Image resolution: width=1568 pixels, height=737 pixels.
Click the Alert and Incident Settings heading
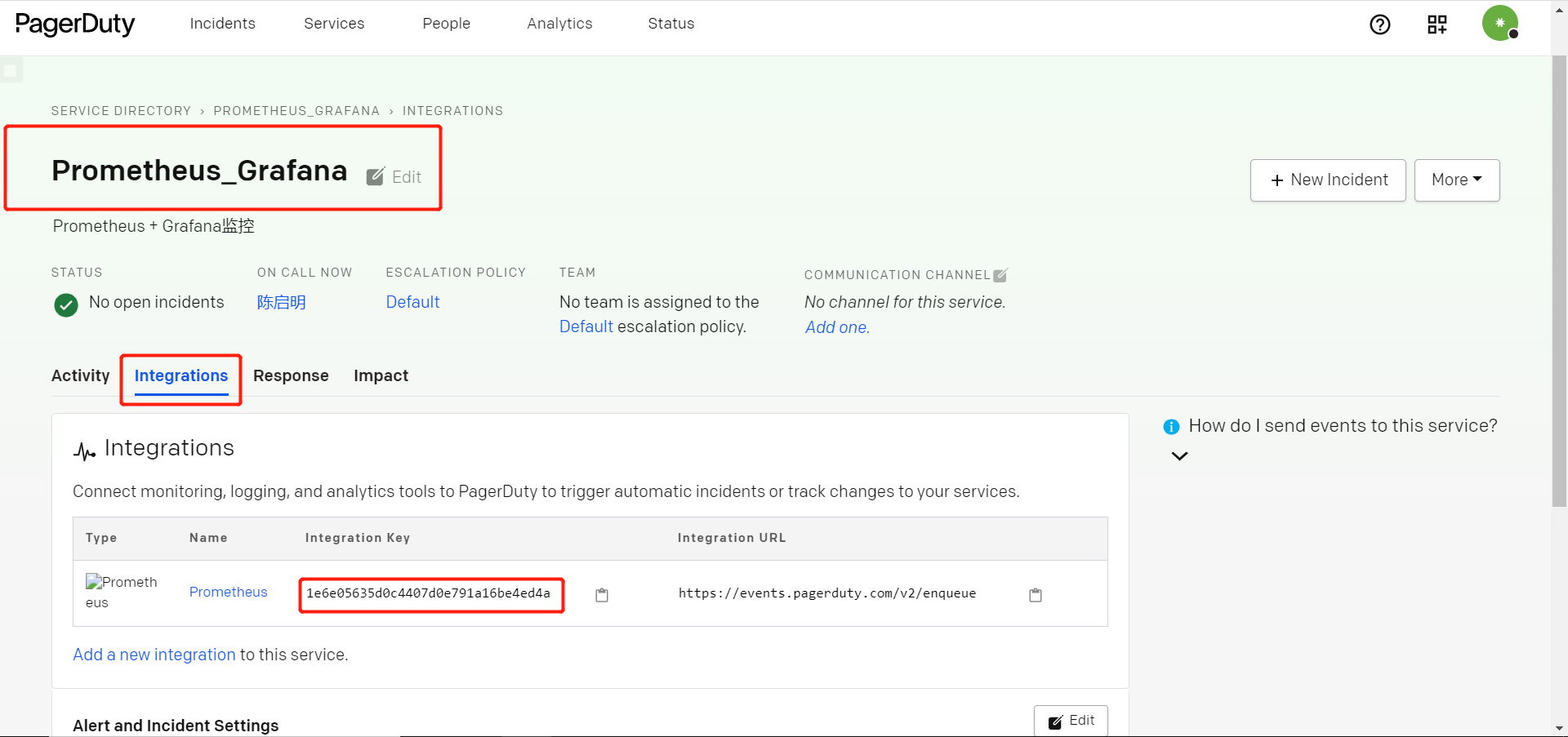point(176,726)
